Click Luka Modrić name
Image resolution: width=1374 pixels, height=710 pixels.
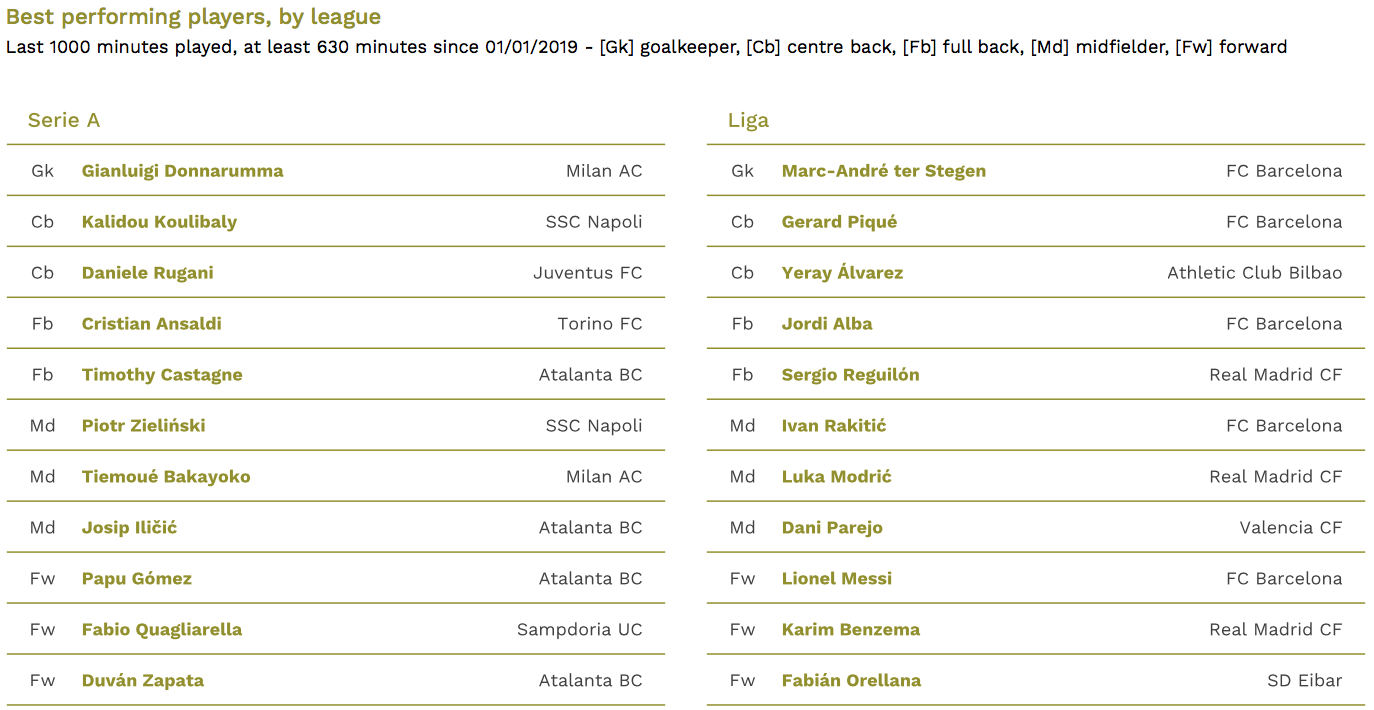[x=837, y=477]
